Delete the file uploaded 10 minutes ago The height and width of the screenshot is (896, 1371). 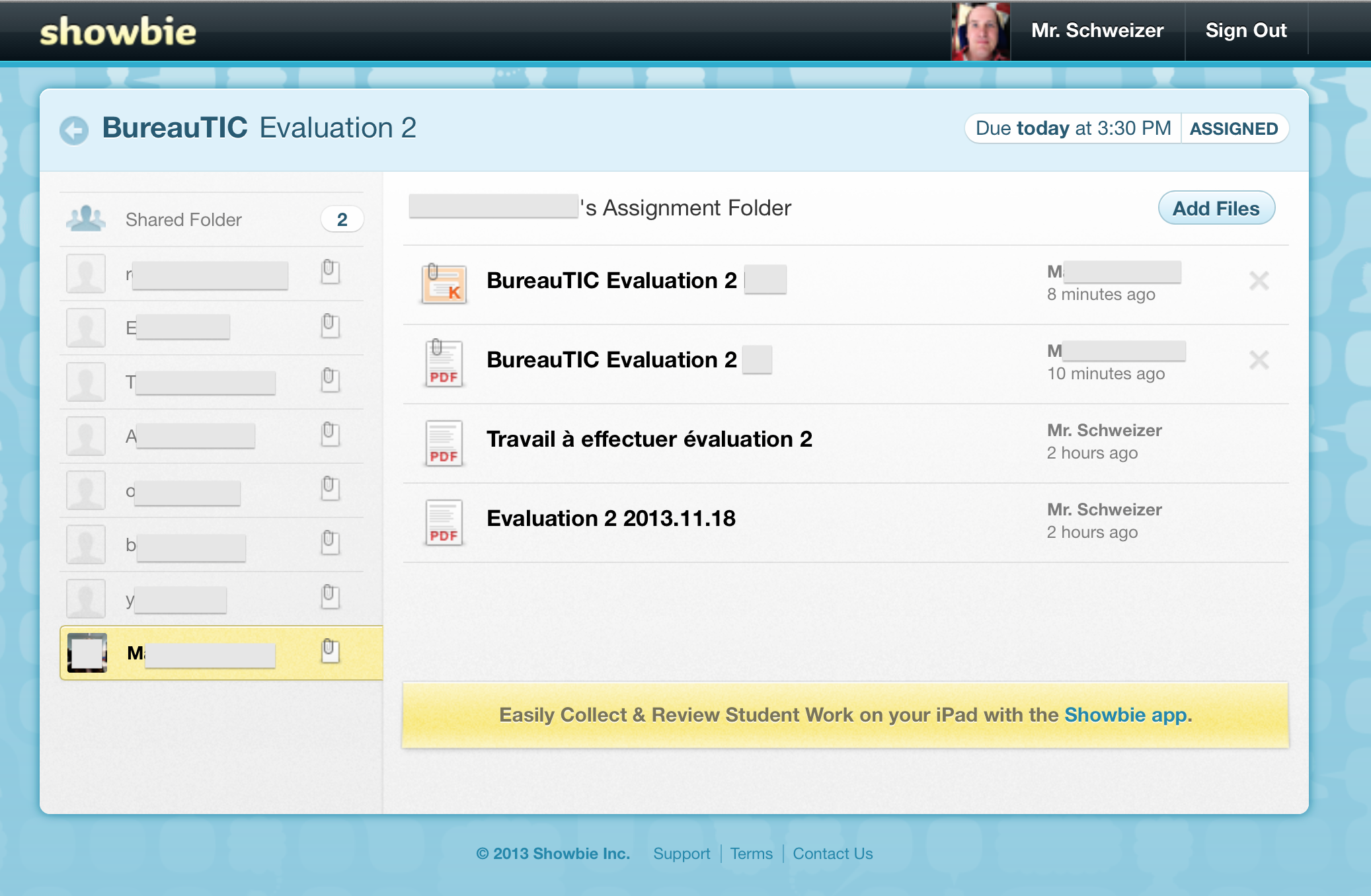1259,360
